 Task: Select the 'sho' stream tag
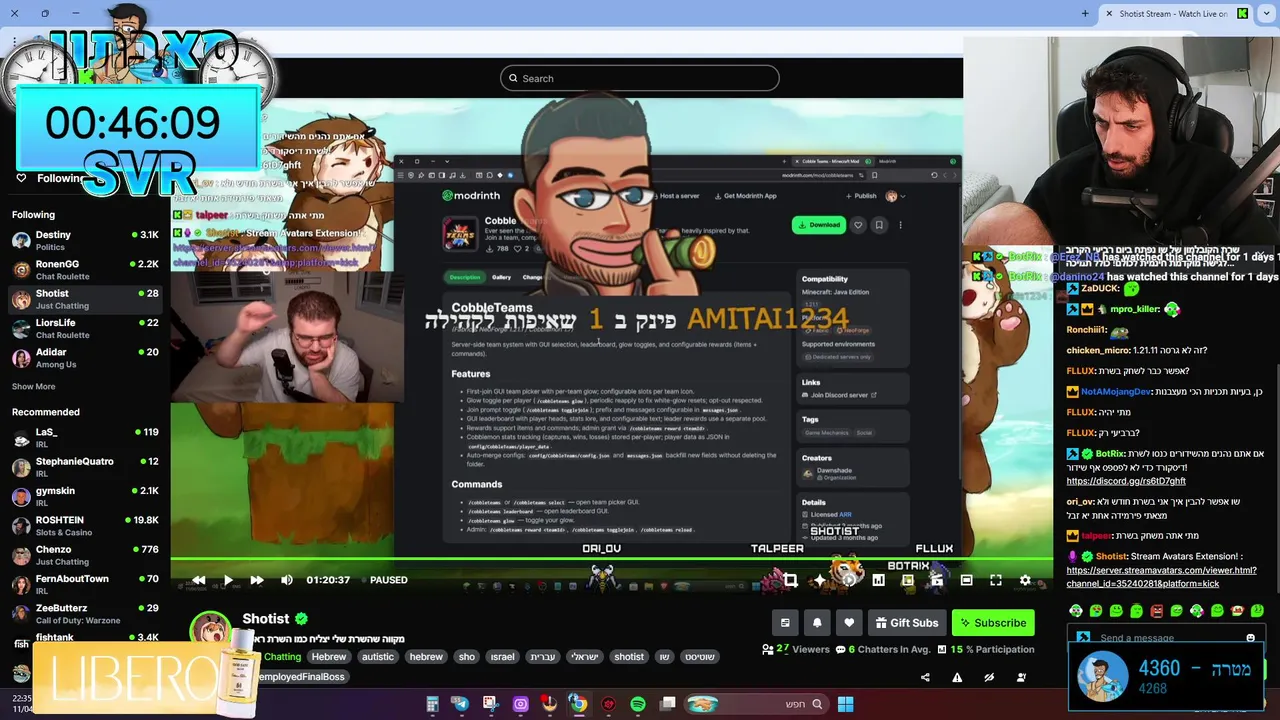466,657
